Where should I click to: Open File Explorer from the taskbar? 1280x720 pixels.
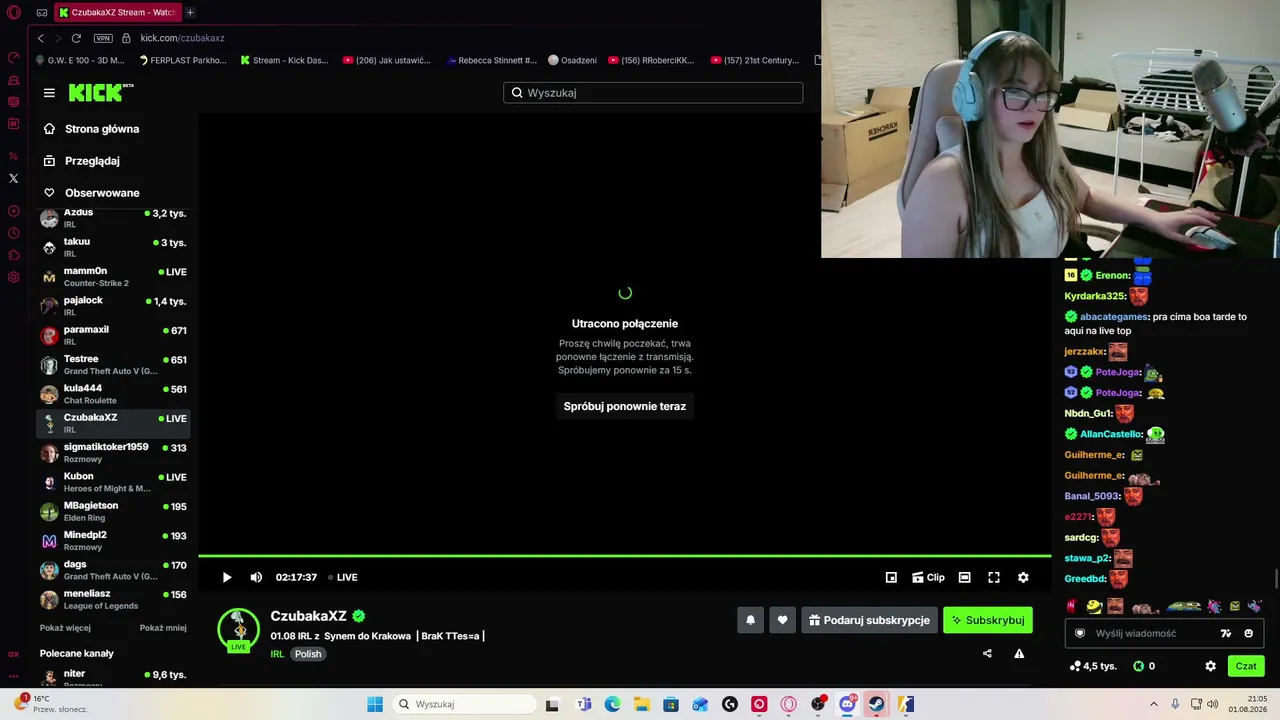pyautogui.click(x=641, y=704)
